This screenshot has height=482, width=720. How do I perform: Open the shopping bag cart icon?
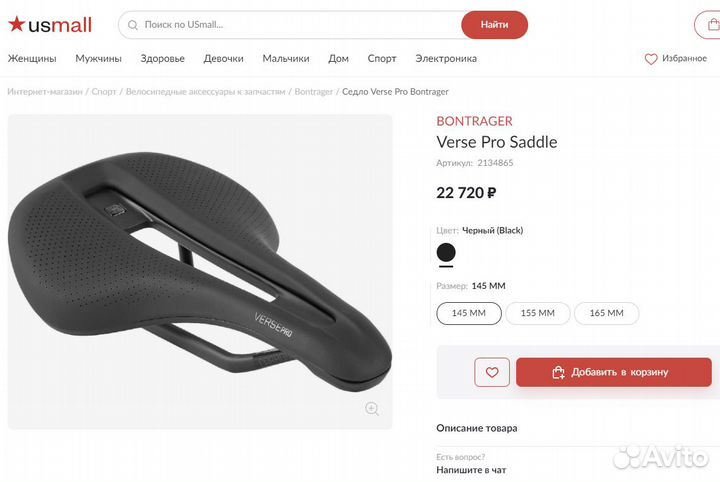713,25
